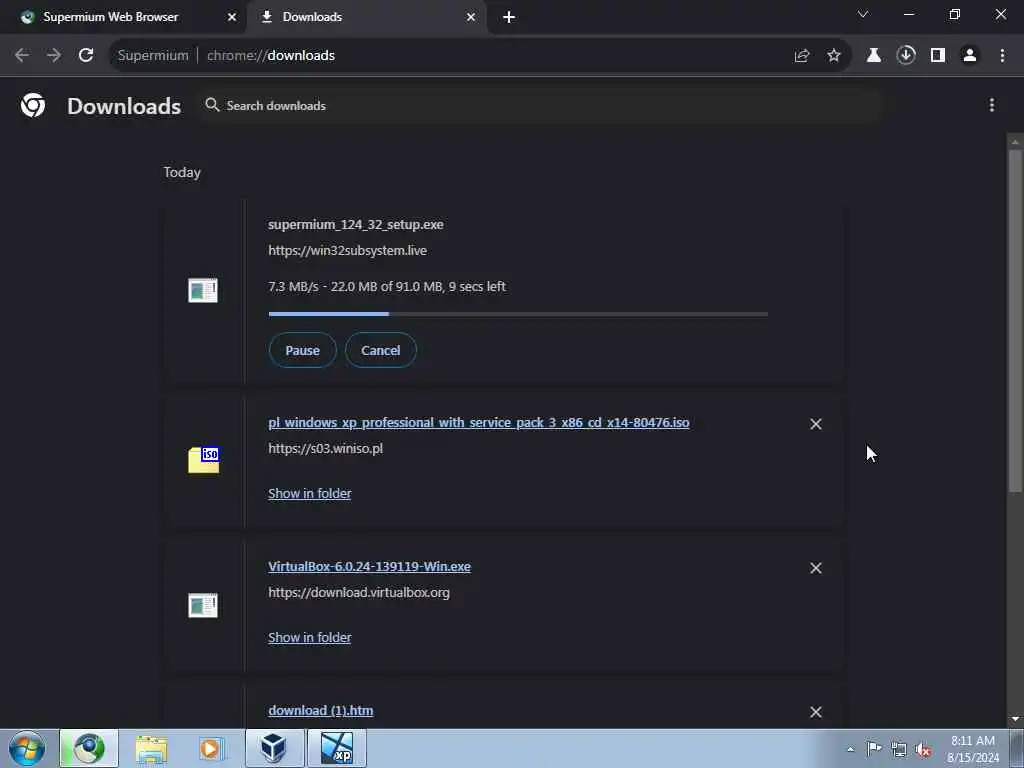Click the https://download.virtualbox.org source text

click(359, 592)
